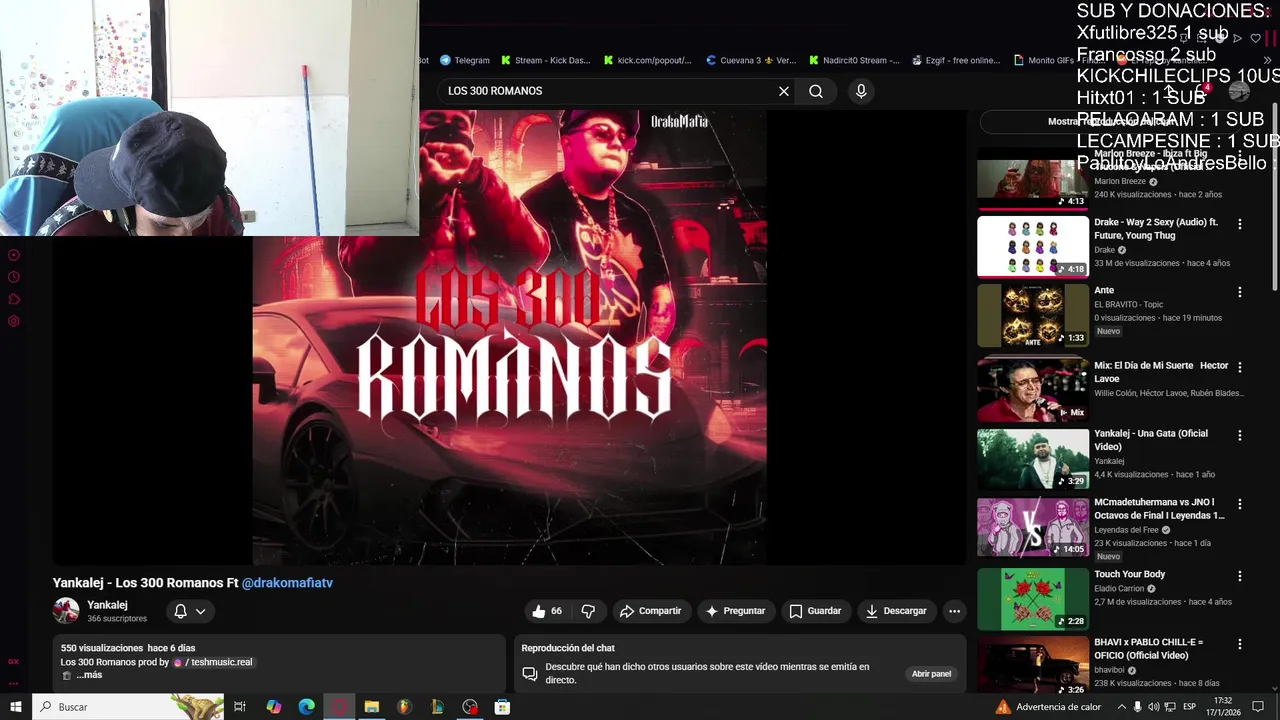This screenshot has width=1280, height=720.
Task: Open Ezgif free online bookmark
Action: coord(957,60)
